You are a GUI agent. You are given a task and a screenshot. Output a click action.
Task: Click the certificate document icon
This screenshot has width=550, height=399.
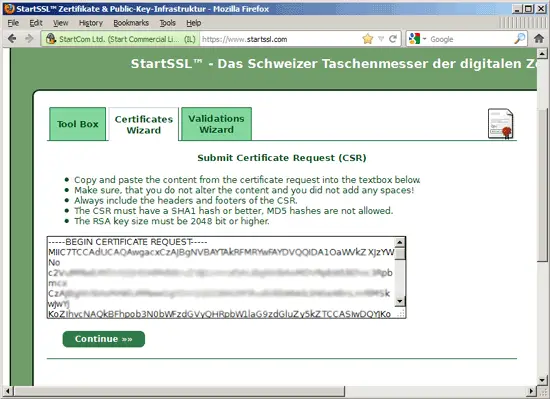point(501,124)
